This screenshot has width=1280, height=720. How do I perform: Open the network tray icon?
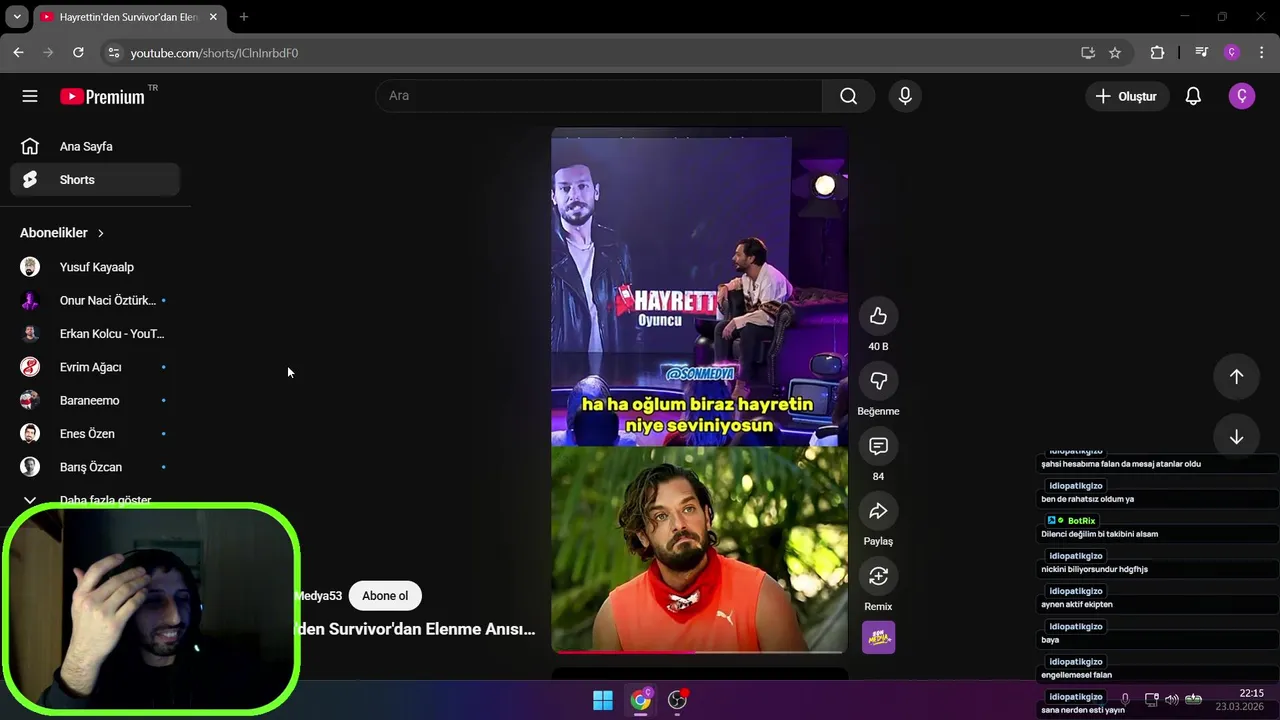click(1151, 699)
